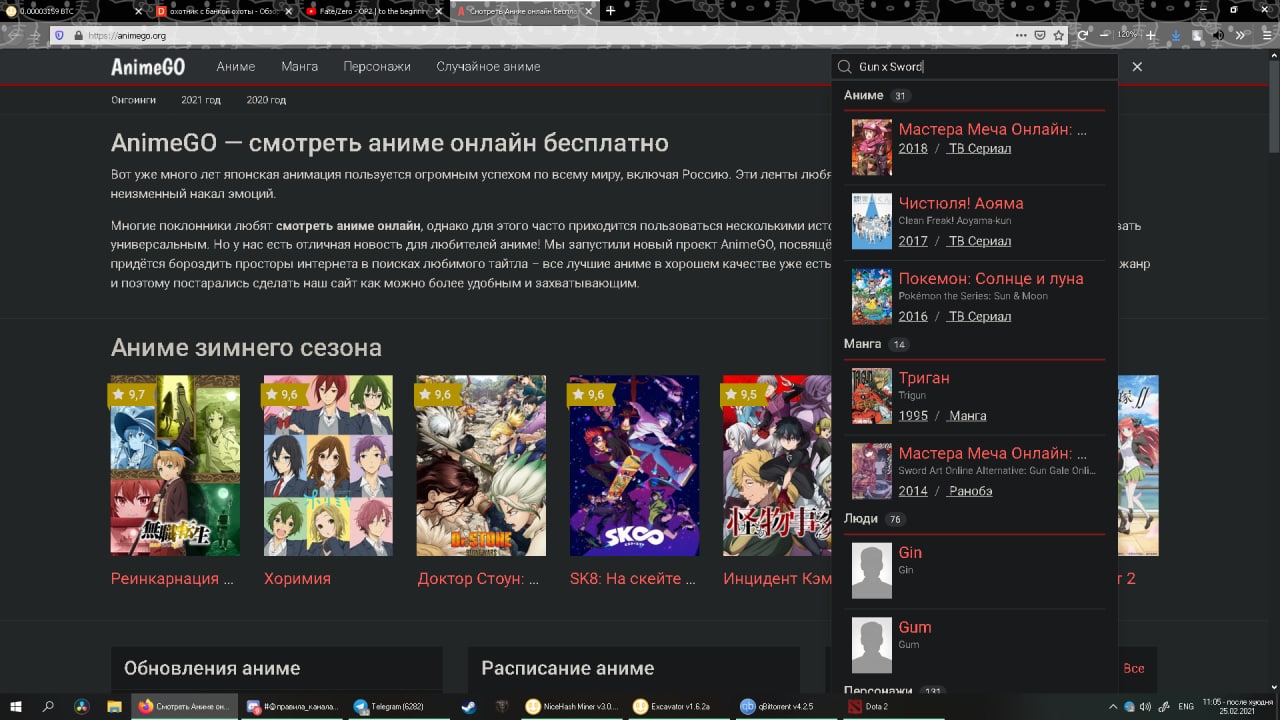
Task: Open the SK8 anime poster
Action: click(x=634, y=465)
